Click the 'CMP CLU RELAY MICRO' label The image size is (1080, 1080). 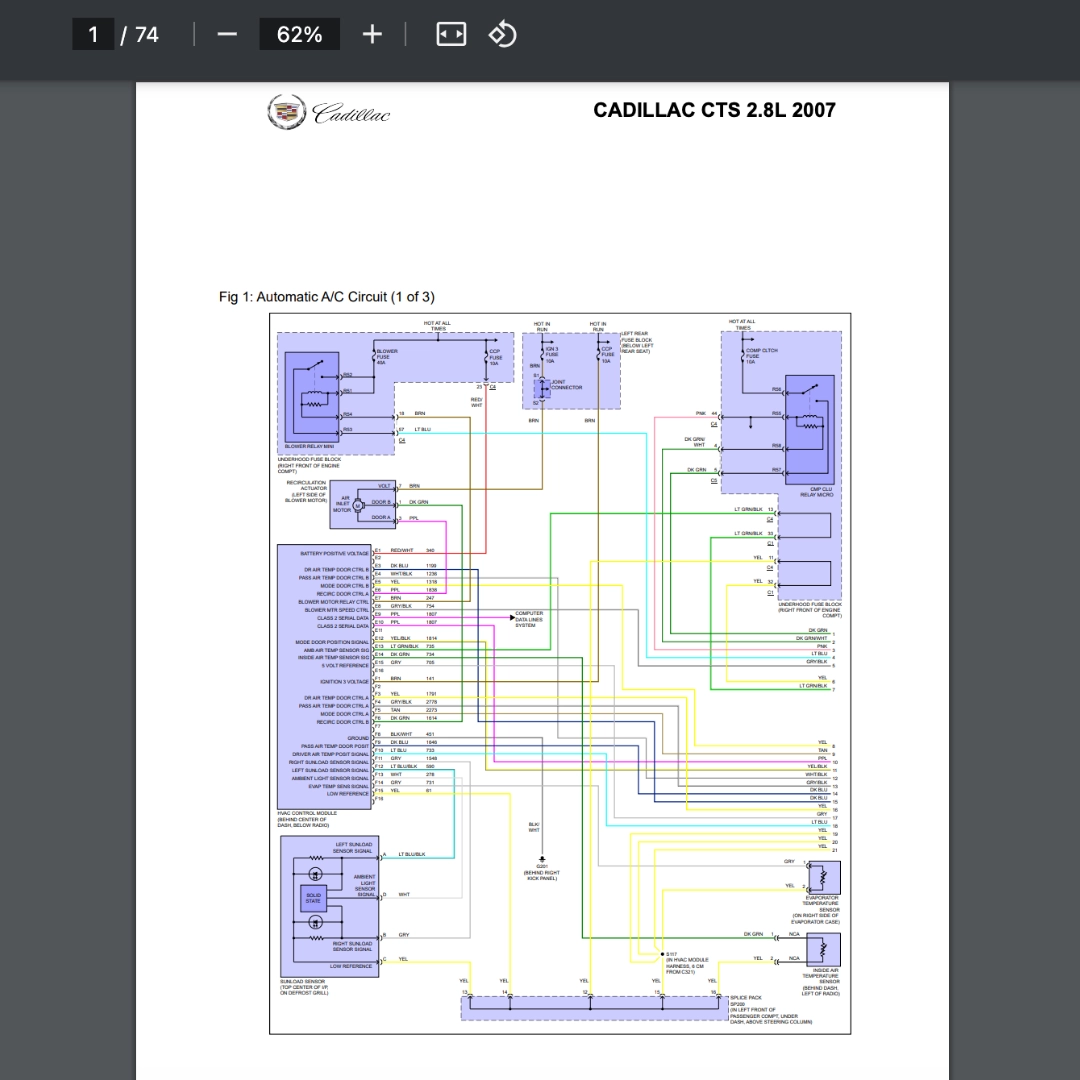point(817,492)
